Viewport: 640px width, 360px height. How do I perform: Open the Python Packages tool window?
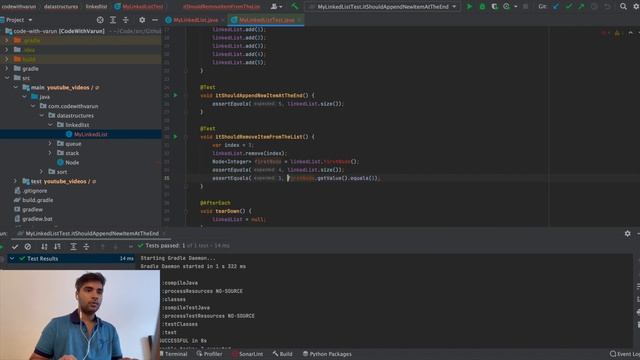(x=327, y=354)
